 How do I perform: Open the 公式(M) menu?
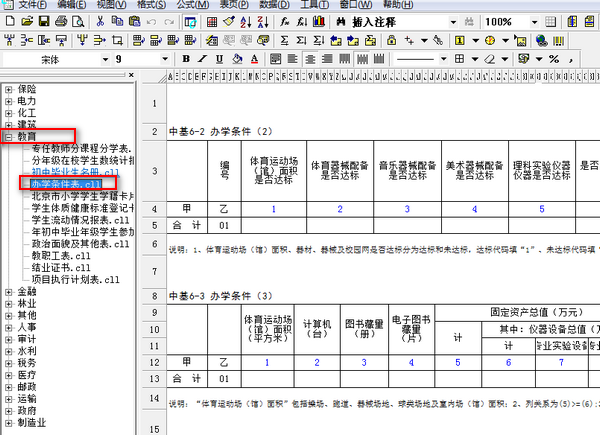190,5
